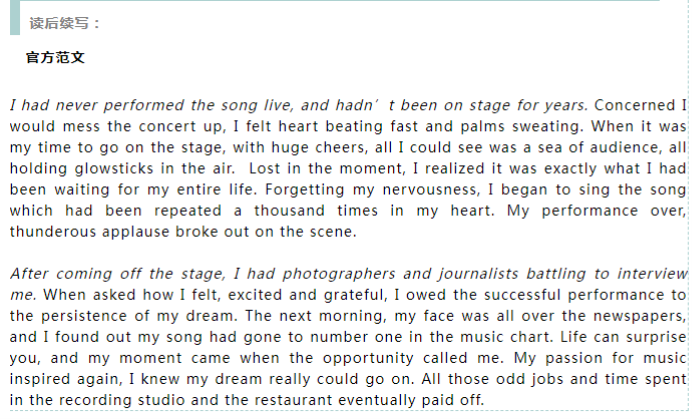Click the italic sentence starting 'After coming off'

pos(348,284)
